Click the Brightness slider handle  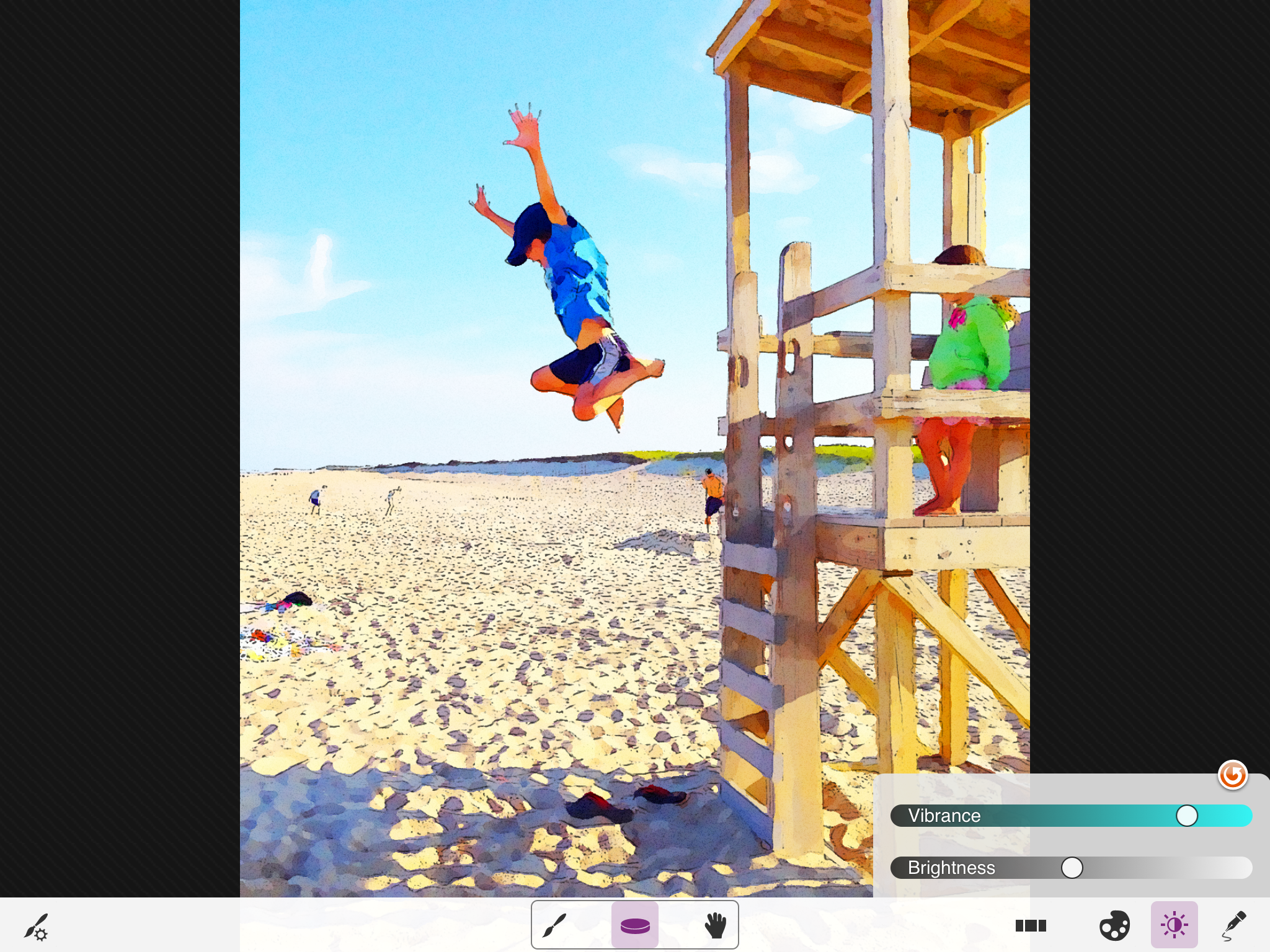(x=1072, y=868)
